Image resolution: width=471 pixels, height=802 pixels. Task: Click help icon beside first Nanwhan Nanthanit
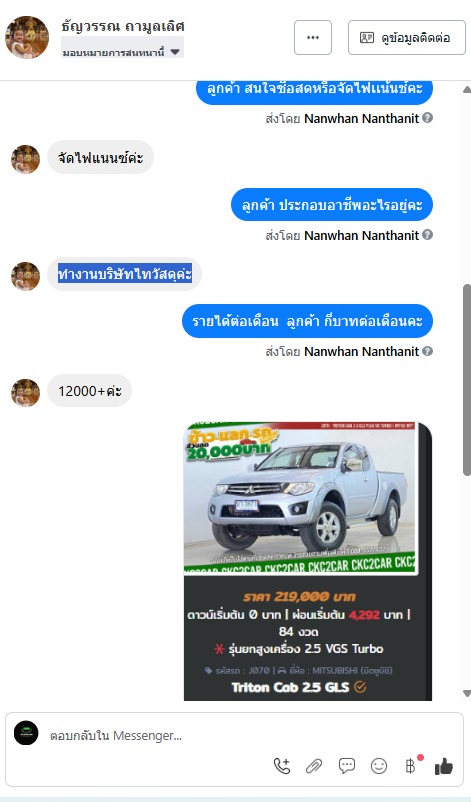pos(428,118)
